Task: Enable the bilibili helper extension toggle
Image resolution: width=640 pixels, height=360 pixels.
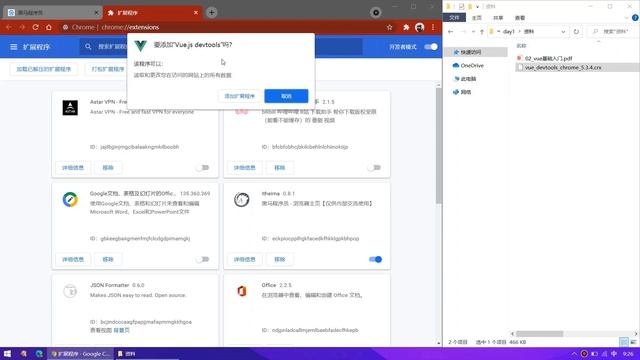Action: coord(374,167)
